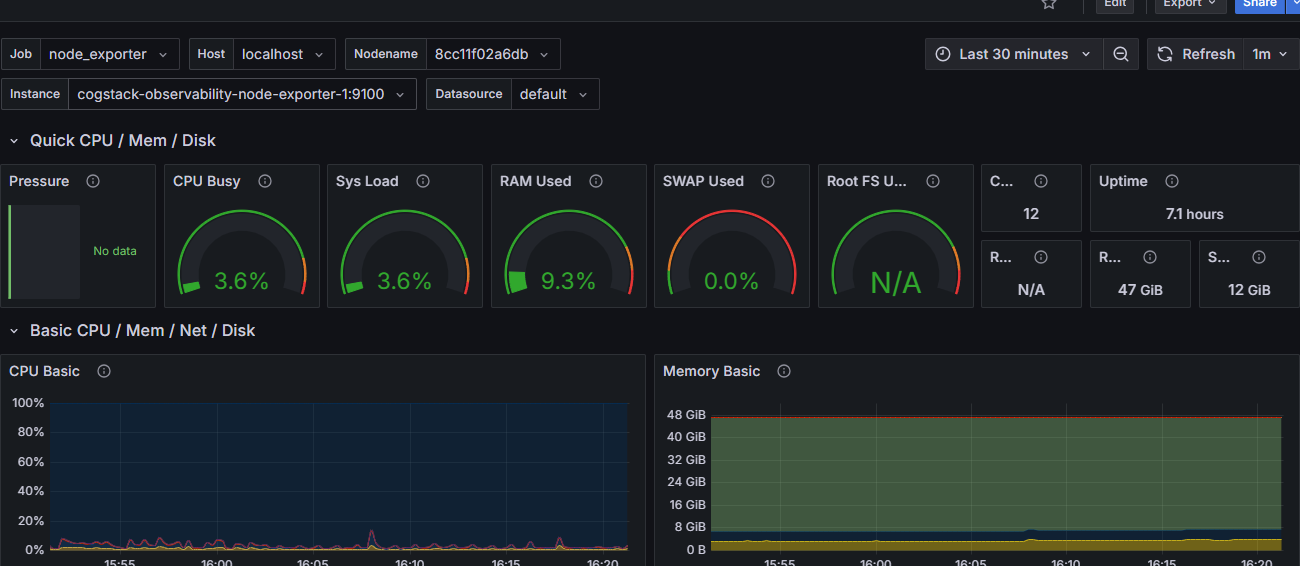Click the 100% label on the CPU Basic axis
The width and height of the screenshot is (1300, 566).
pyautogui.click(x=28, y=403)
